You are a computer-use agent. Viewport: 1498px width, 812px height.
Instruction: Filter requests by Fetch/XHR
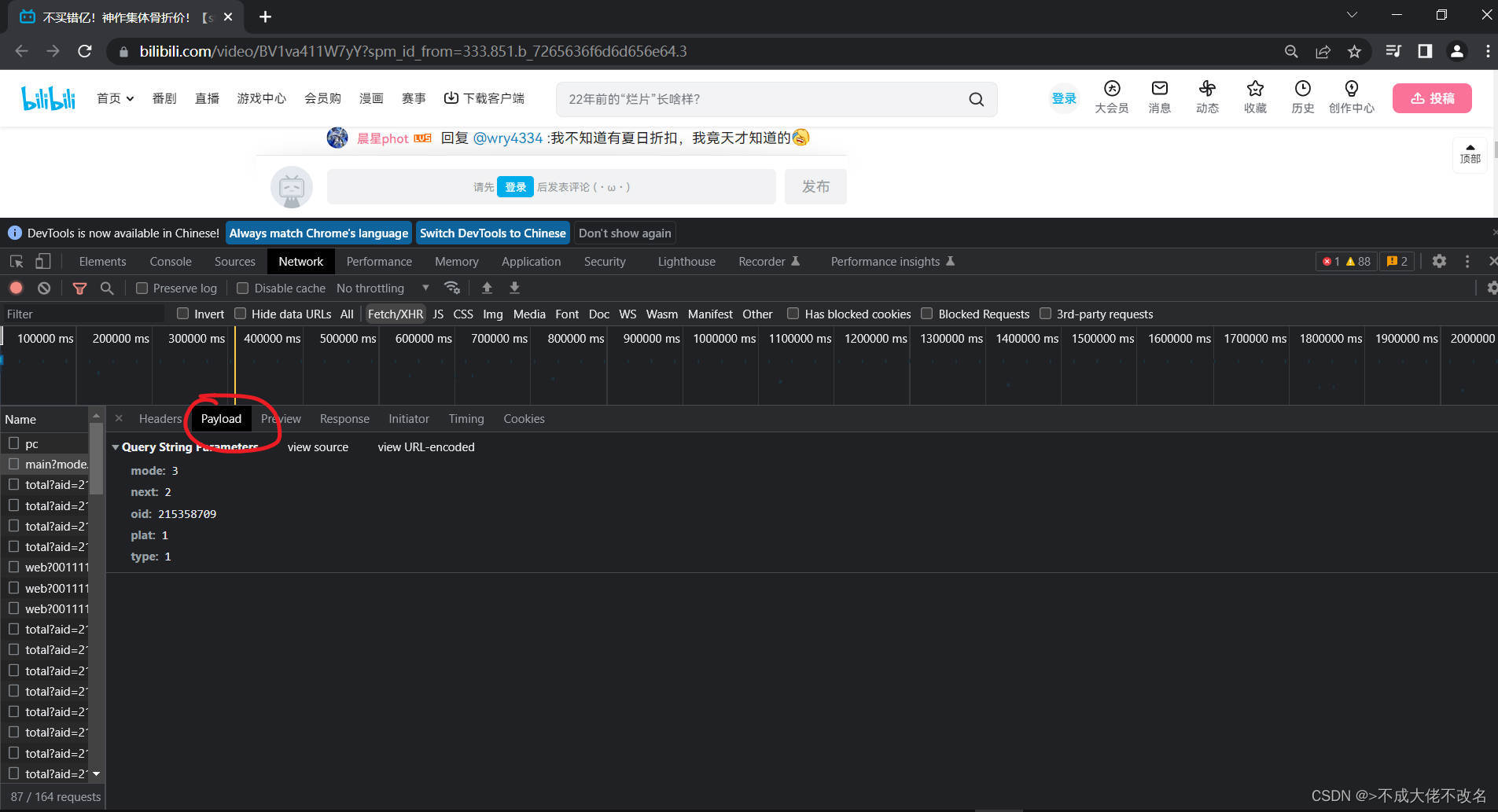396,314
